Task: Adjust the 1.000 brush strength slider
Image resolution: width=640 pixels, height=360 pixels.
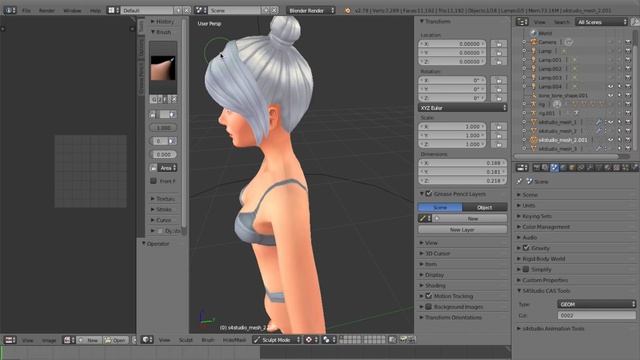Action: 163,128
